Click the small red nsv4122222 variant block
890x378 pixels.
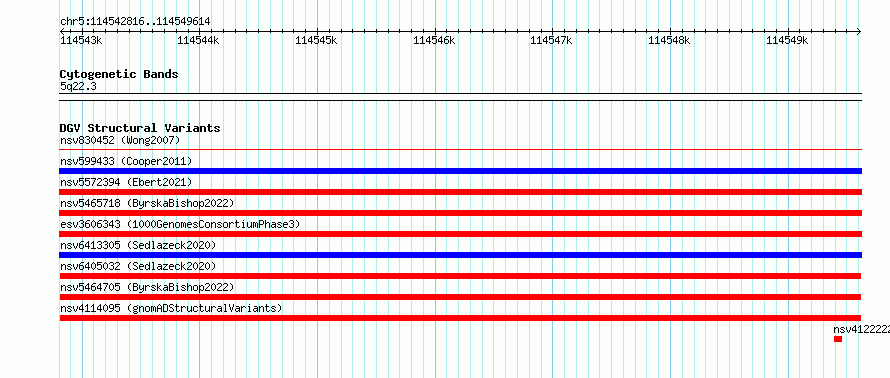838,339
